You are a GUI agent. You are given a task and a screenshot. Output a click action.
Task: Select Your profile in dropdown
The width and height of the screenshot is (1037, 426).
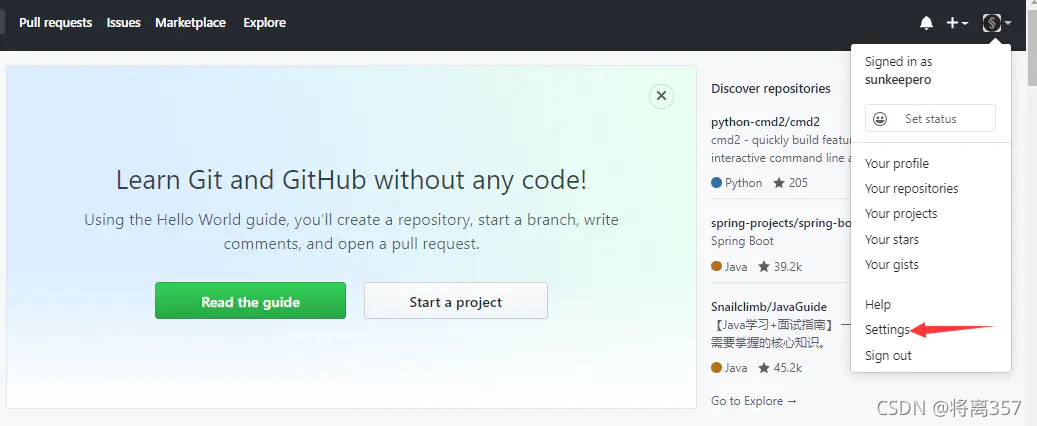coord(897,163)
